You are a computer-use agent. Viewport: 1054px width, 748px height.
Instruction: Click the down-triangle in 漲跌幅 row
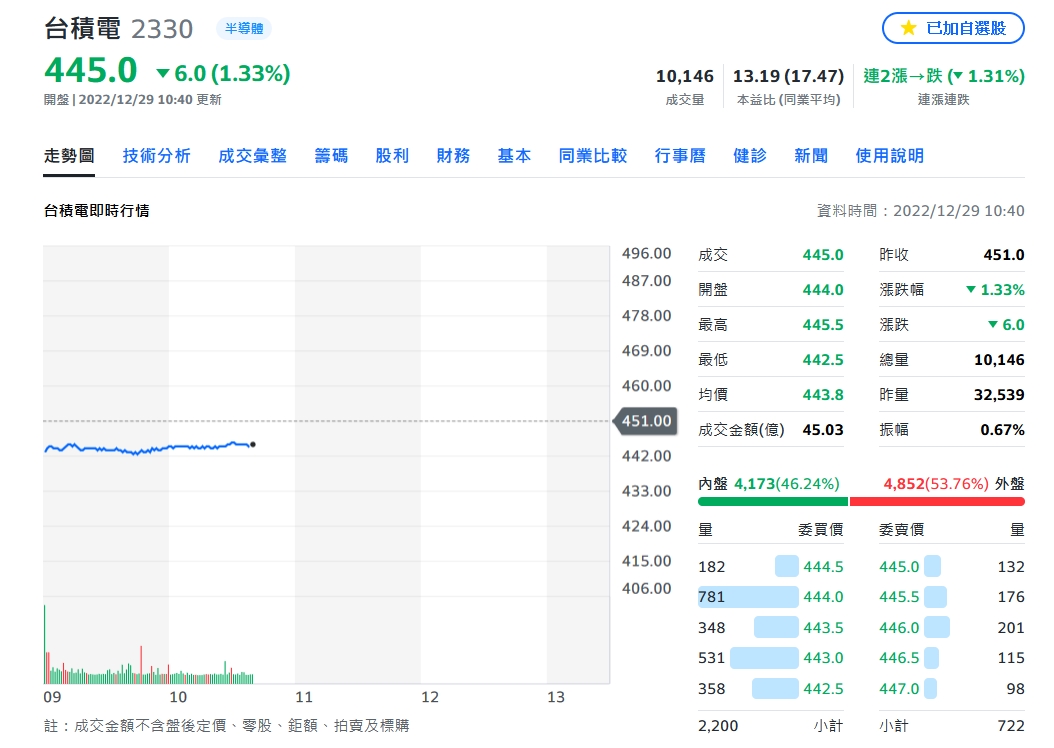tap(971, 290)
